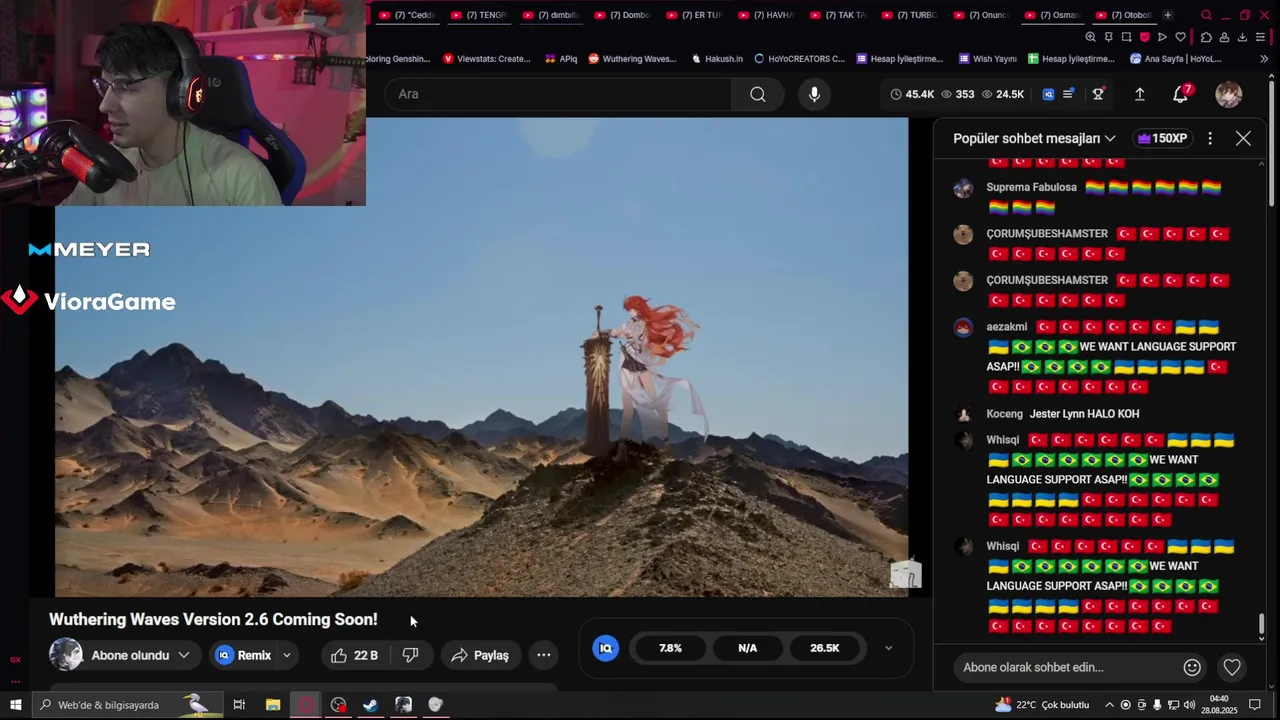Open Wish Yayını bookmark

click(987, 59)
